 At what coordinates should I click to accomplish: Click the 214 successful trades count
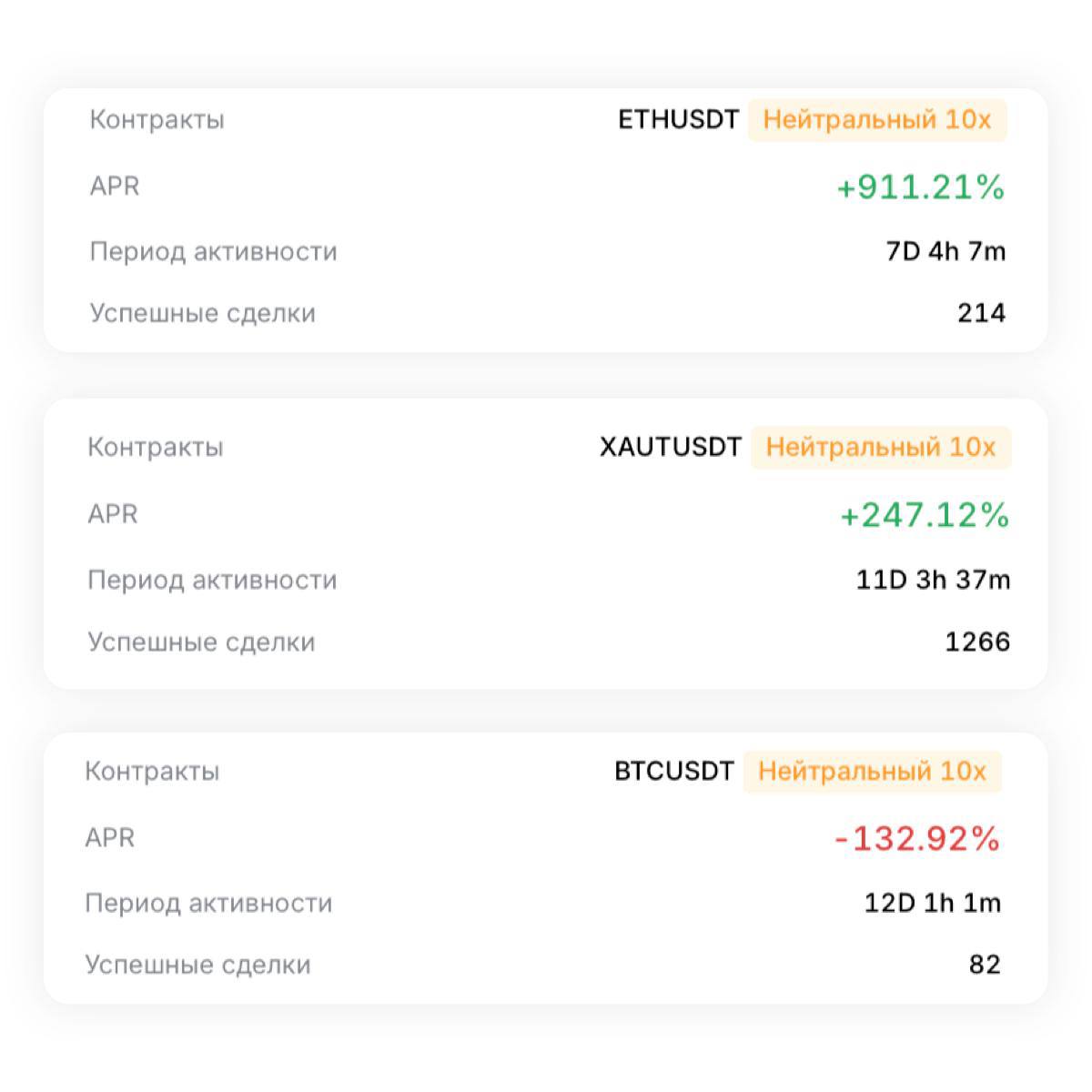click(x=981, y=313)
